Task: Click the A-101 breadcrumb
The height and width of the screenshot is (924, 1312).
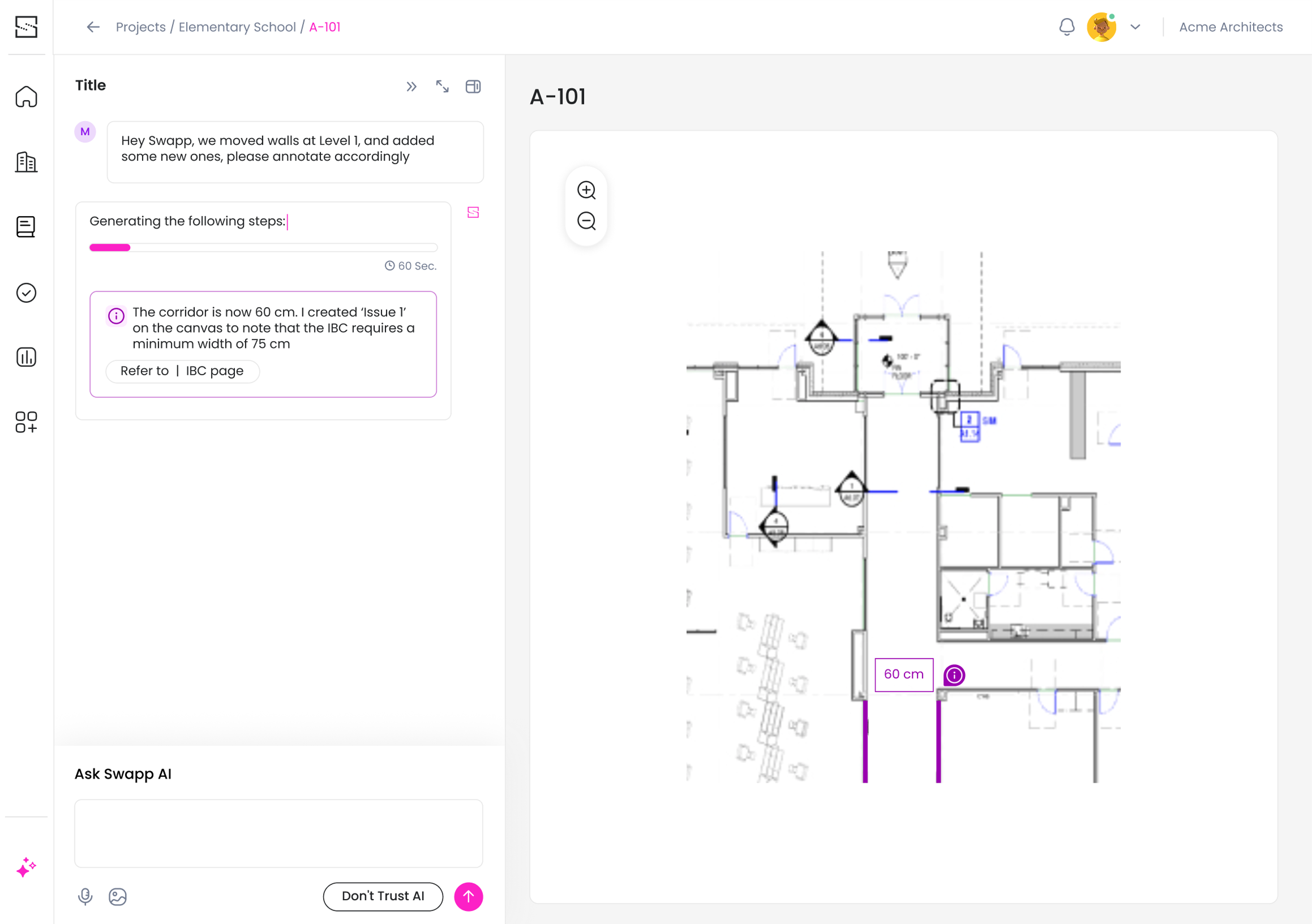Action: [324, 27]
